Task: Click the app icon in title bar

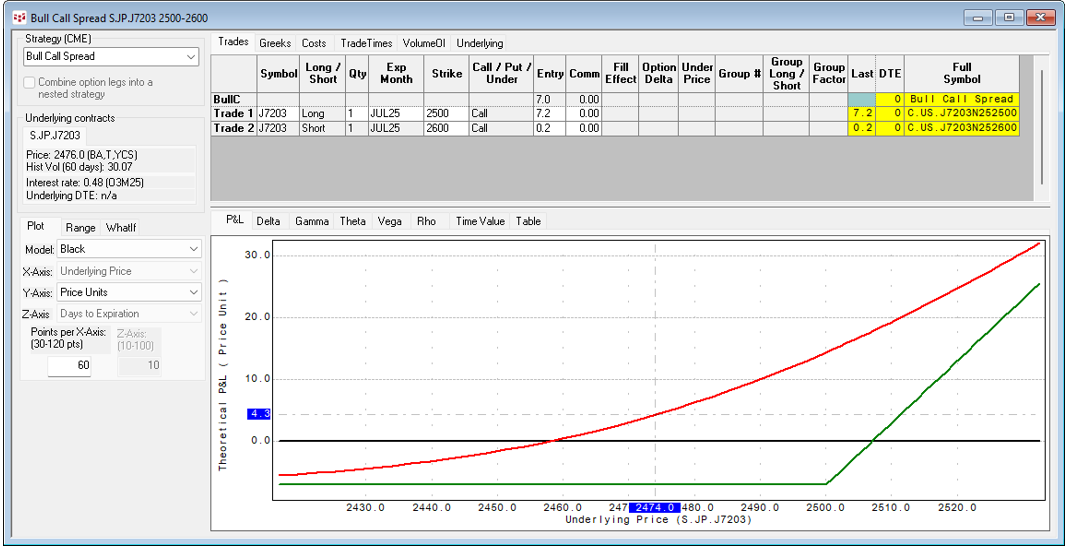Action: click(19, 18)
